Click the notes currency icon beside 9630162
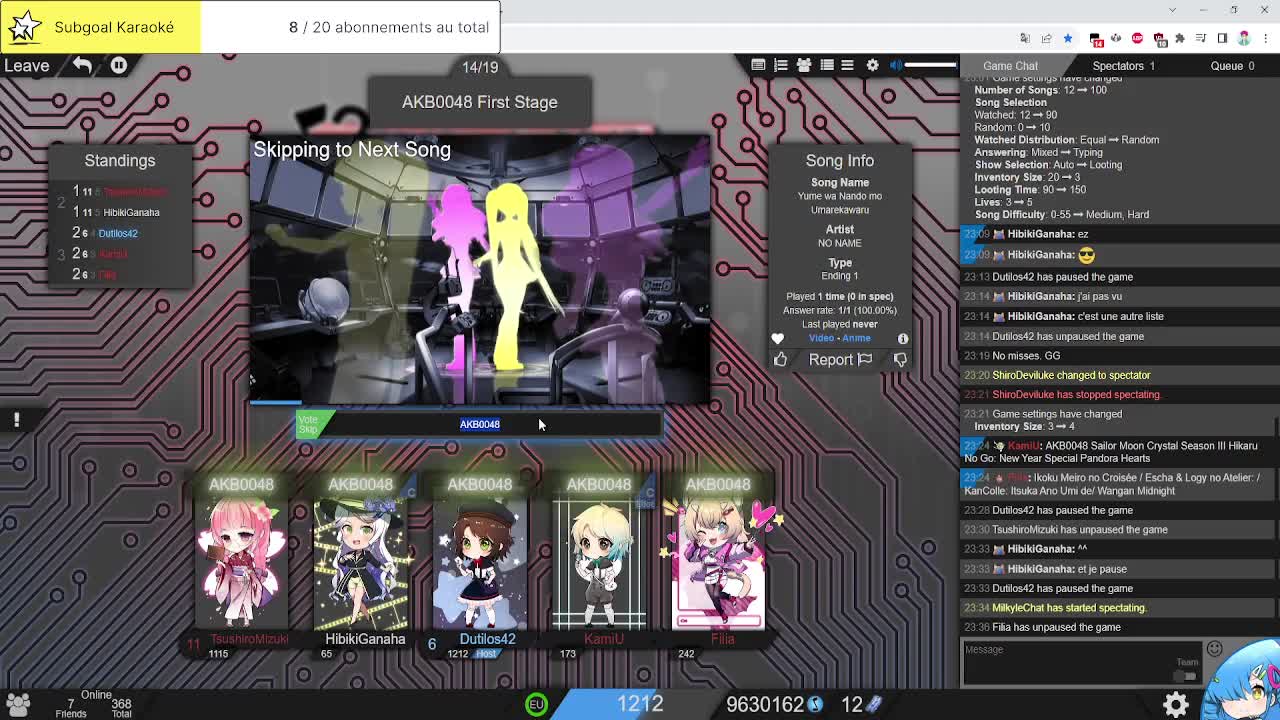Screen dimensions: 1280x720 pos(816,704)
